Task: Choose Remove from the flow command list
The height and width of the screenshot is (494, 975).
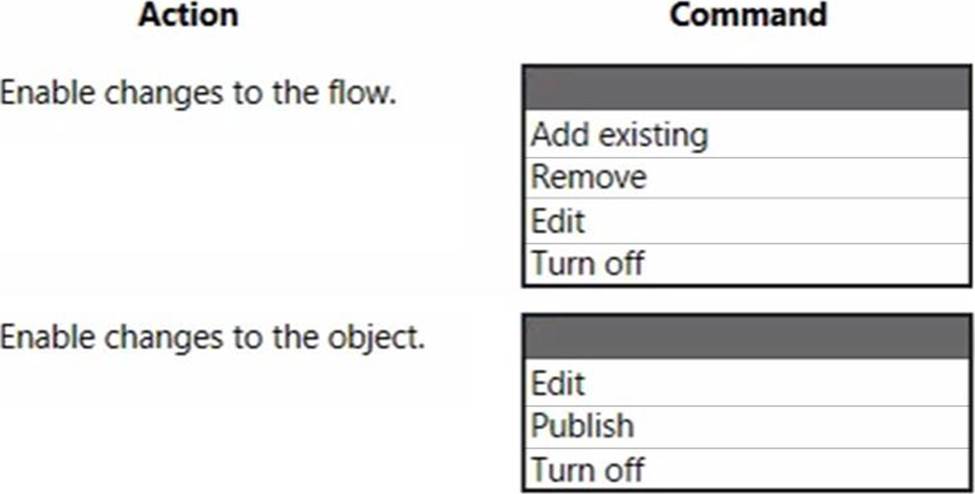Action: pos(746,177)
